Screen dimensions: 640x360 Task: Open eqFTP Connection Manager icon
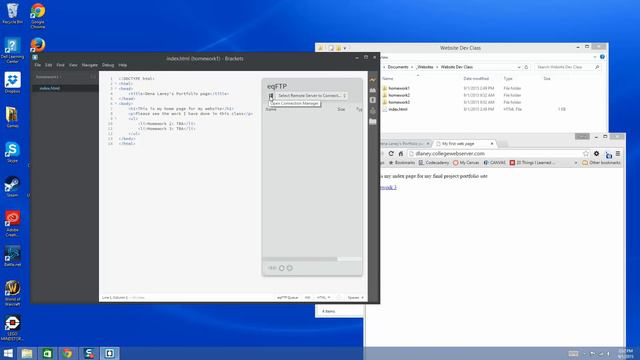coord(271,96)
